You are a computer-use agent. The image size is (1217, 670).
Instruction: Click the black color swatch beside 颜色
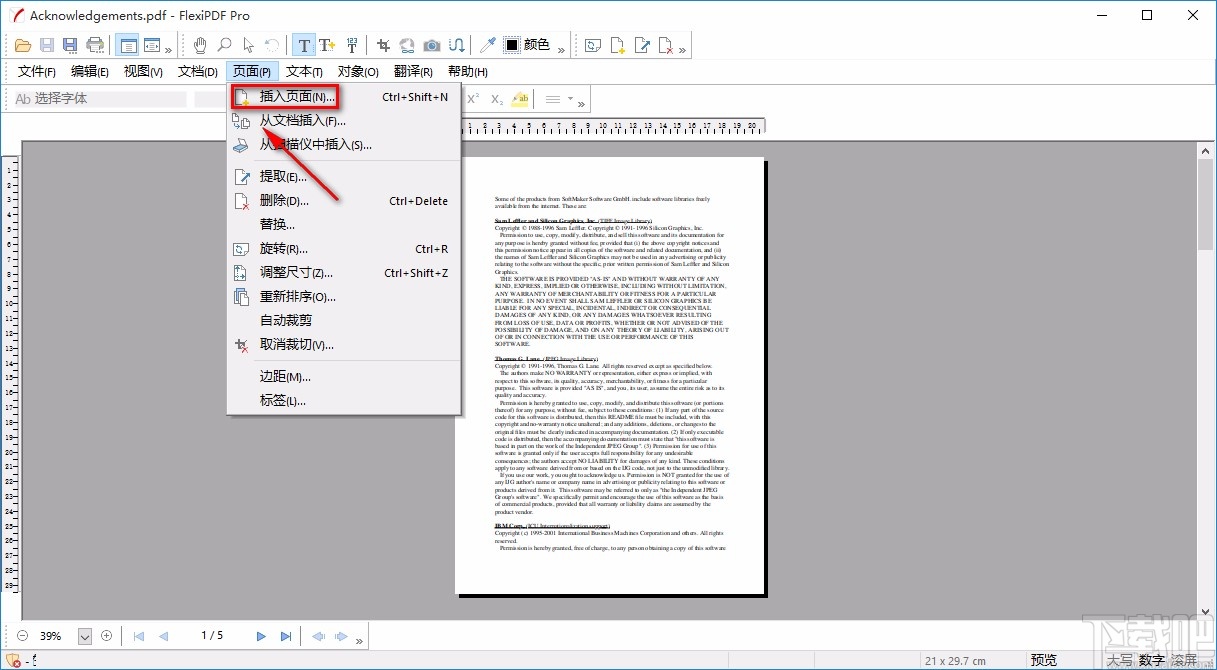tap(513, 45)
